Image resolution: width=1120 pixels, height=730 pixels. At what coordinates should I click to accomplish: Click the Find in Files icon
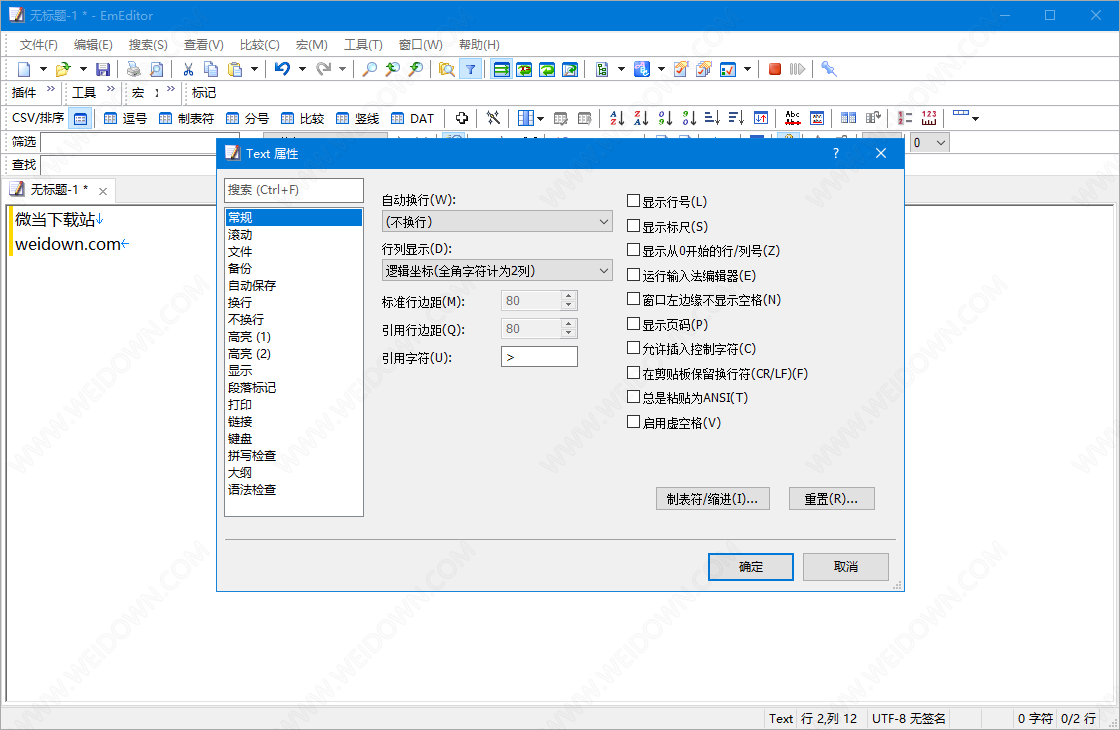446,69
